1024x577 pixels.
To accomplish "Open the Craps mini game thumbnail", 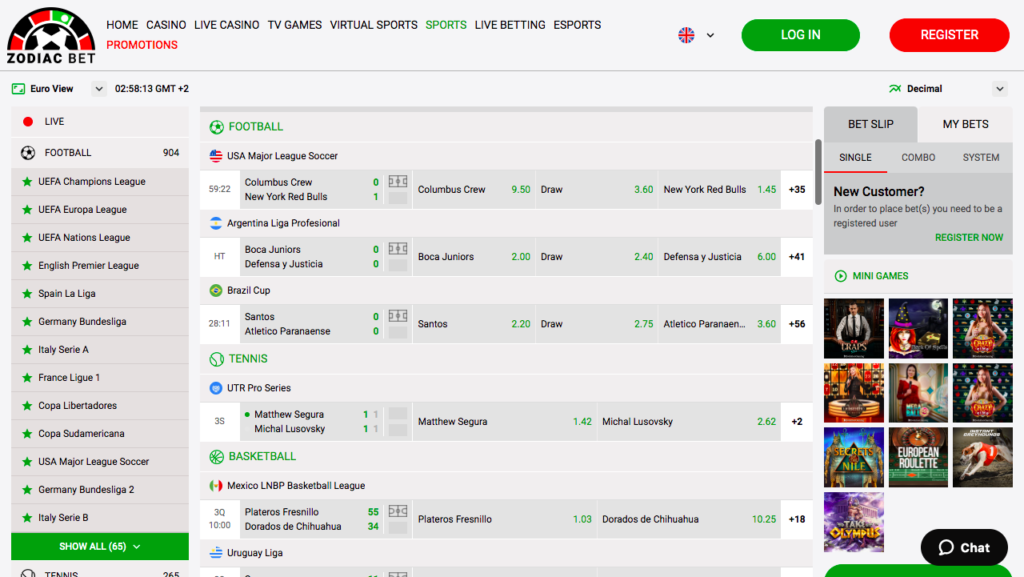I will pyautogui.click(x=854, y=328).
